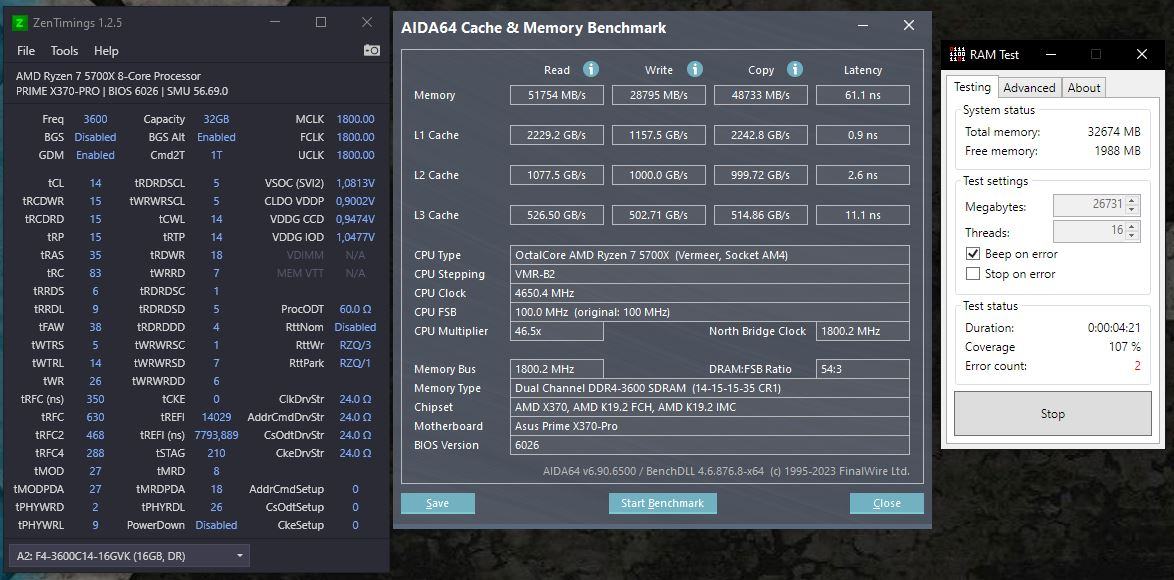Viewport: 1174px width, 580px height.
Task: Click the tREFI value 14029
Action: tap(216, 417)
